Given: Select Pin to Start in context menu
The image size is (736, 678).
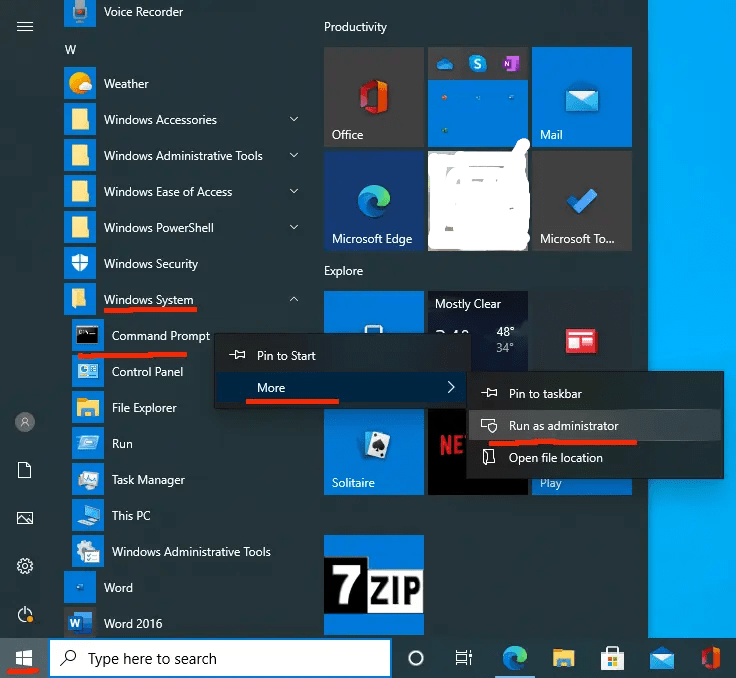Looking at the screenshot, I should tap(343, 355).
